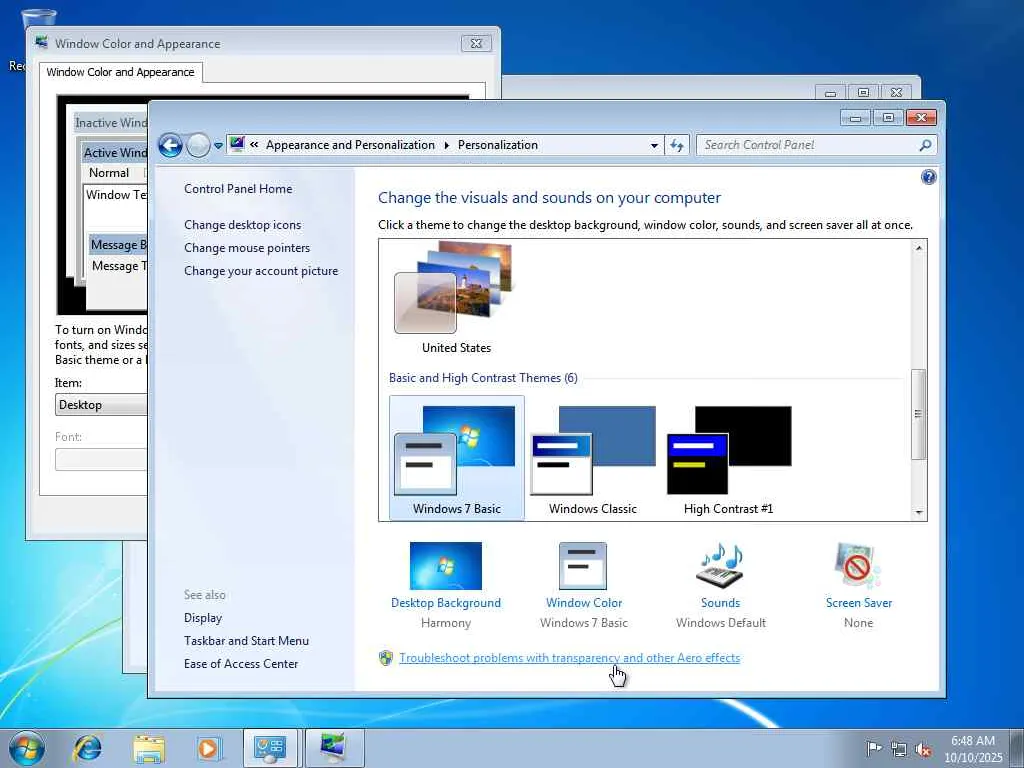Open Help with the blue question mark
The image size is (1024, 768).
click(x=928, y=177)
